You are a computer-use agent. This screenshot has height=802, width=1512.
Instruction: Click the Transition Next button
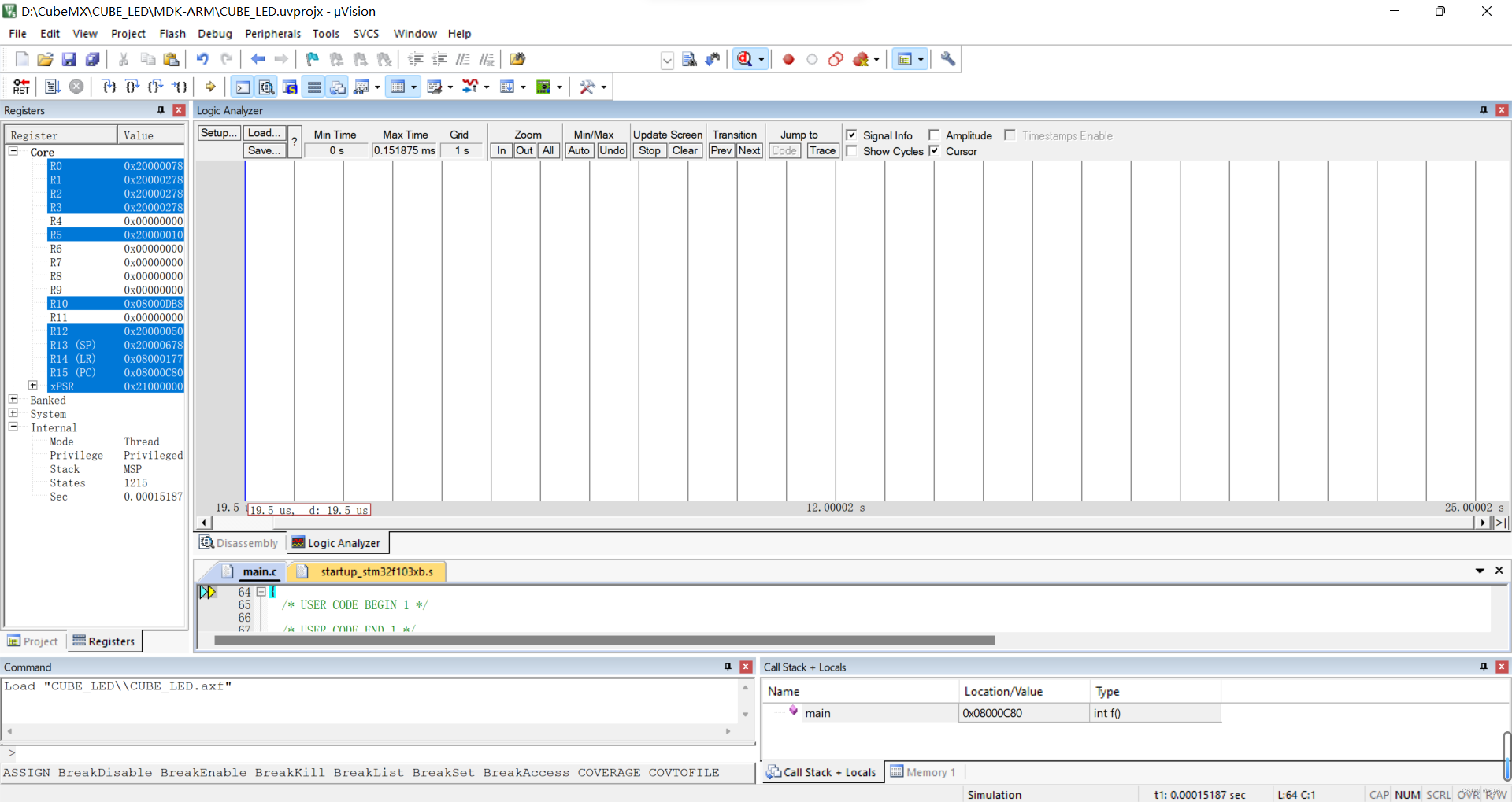749,151
